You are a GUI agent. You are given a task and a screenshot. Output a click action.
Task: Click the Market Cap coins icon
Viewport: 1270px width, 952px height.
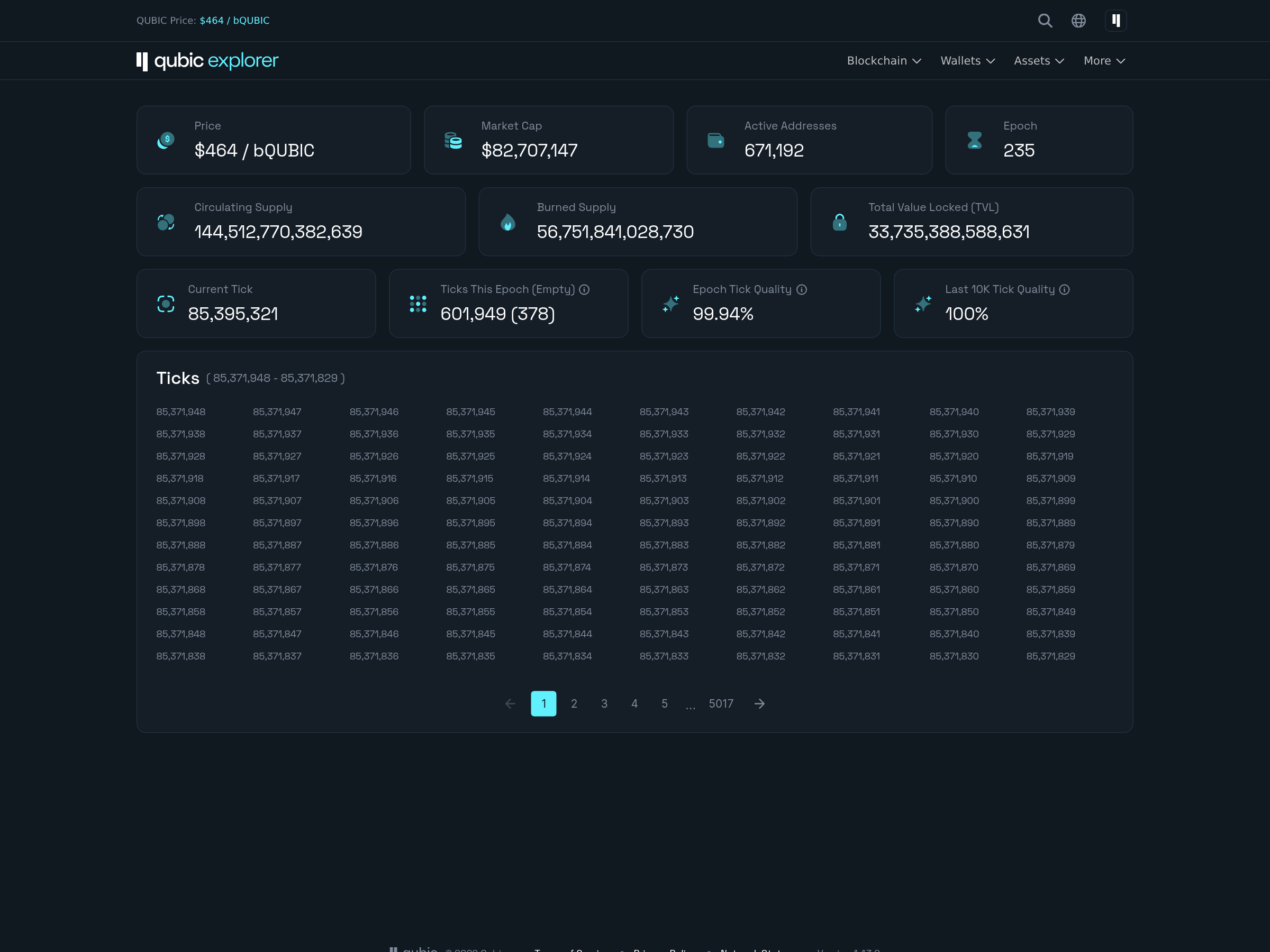[453, 140]
